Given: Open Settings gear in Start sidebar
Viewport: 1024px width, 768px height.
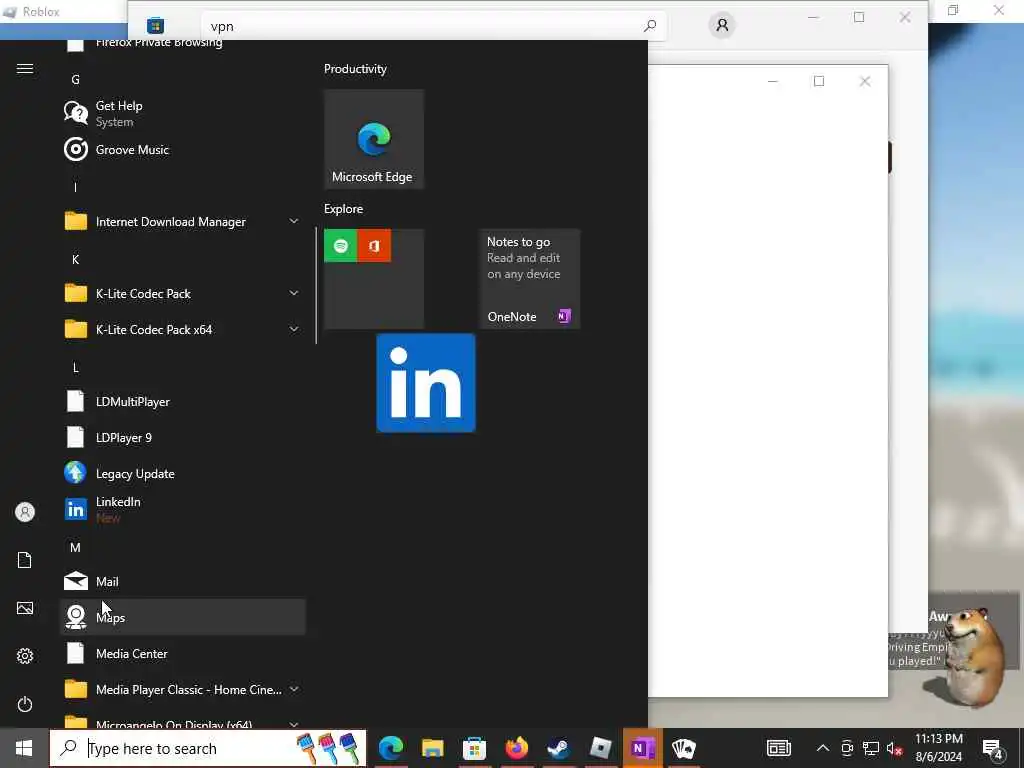Looking at the screenshot, I should point(25,656).
